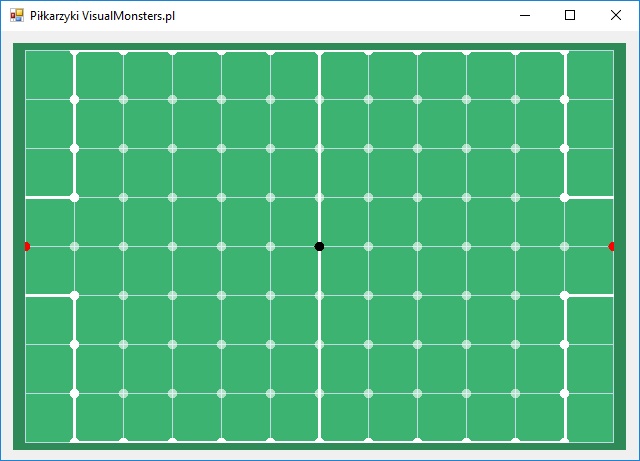640x461 pixels.
Task: Click the red goal dot on the right edge
Action: pyautogui.click(x=611, y=246)
